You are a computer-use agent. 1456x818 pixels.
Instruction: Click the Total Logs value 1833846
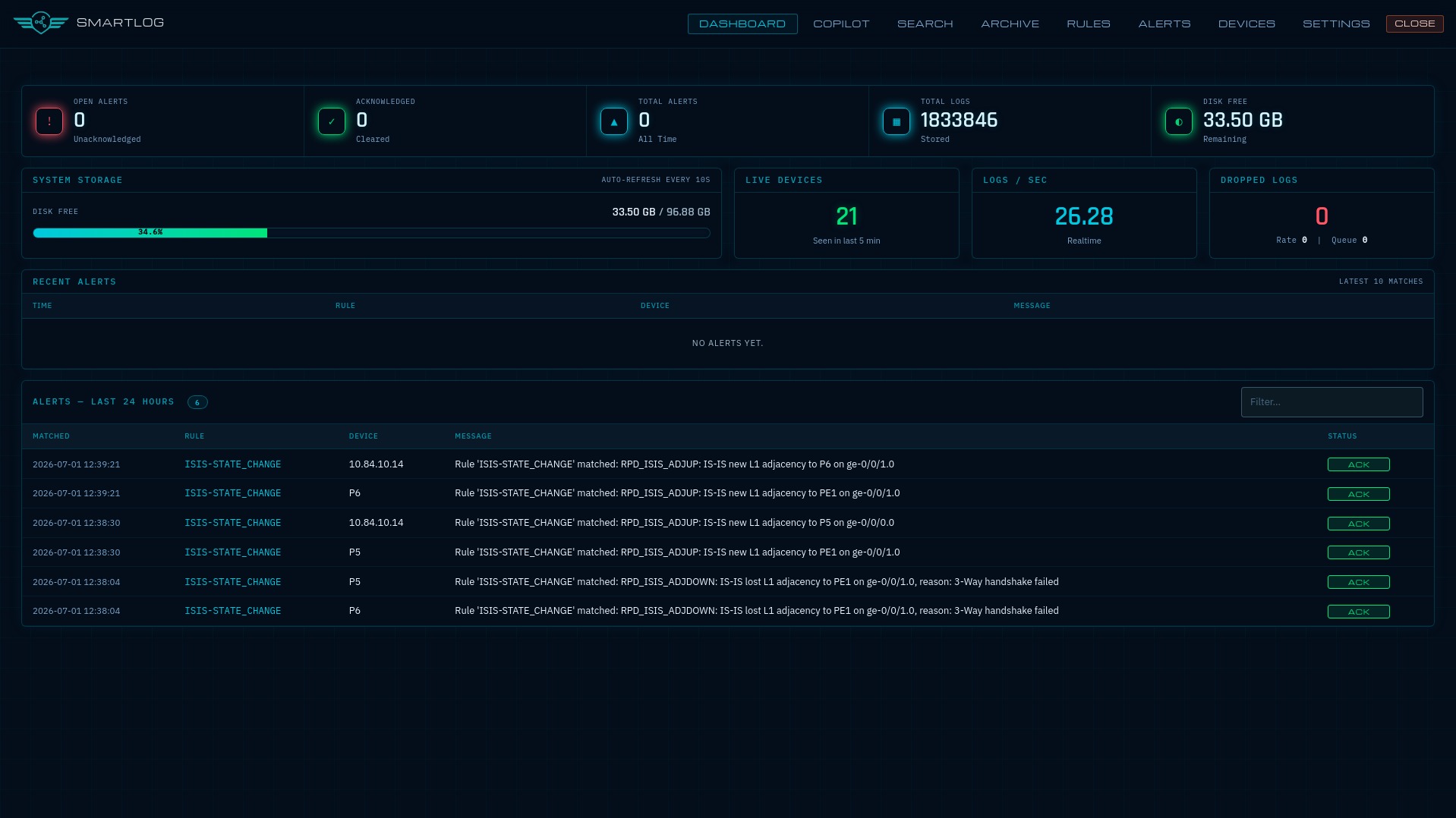(x=959, y=120)
